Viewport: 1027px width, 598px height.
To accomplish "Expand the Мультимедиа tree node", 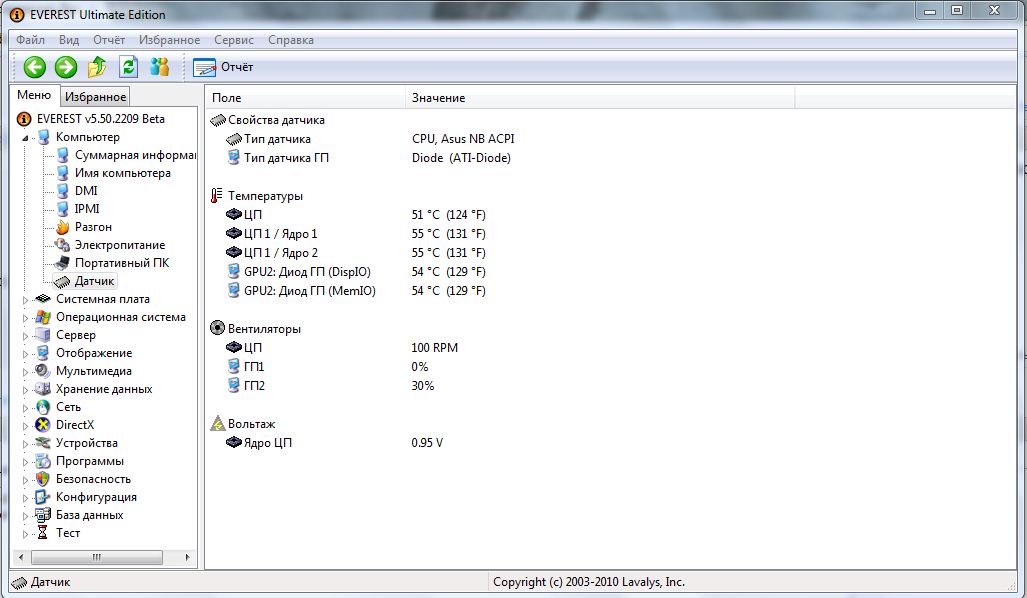I will pos(26,372).
